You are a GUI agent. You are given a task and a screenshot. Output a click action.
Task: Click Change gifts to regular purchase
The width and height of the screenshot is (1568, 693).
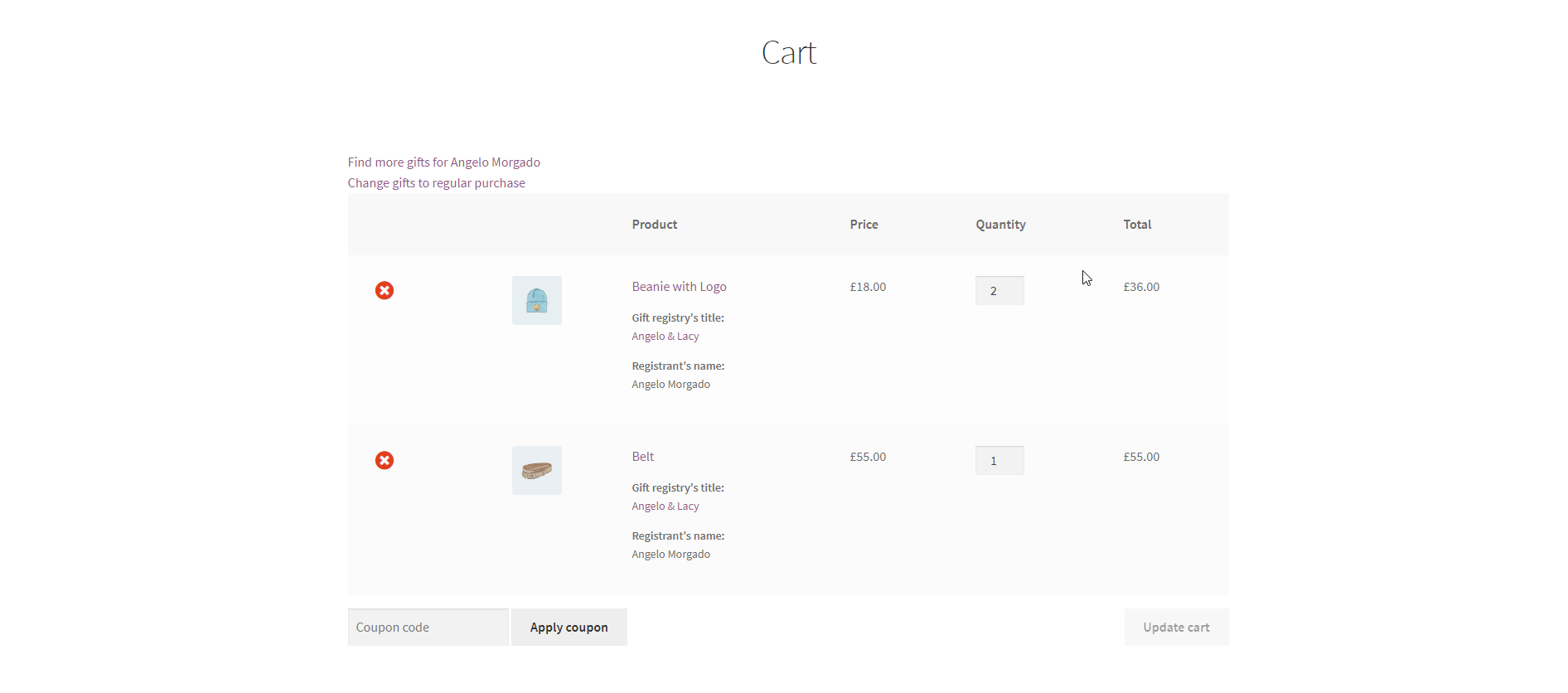point(436,183)
